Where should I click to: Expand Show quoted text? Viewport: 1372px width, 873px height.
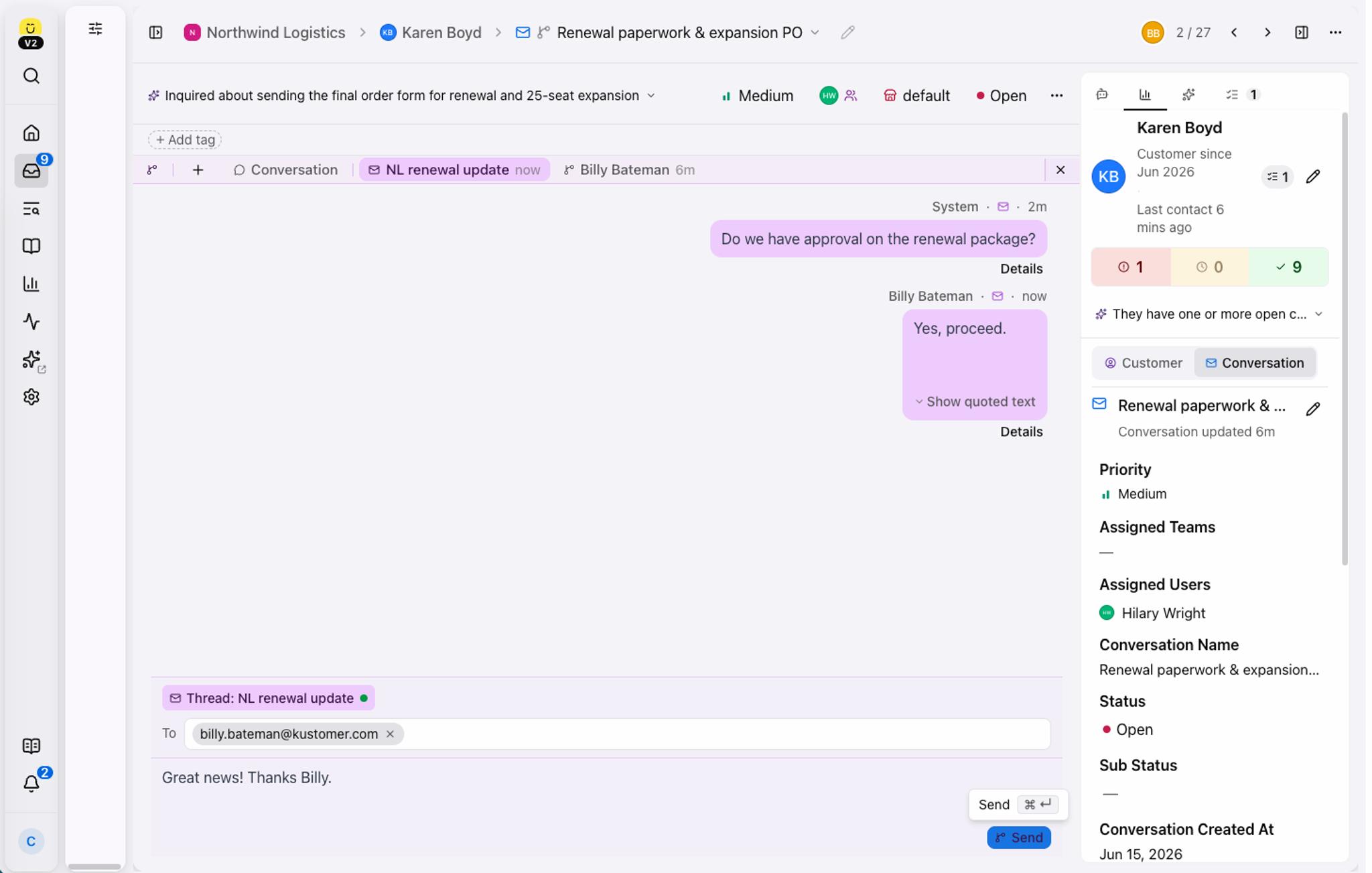[x=975, y=402]
